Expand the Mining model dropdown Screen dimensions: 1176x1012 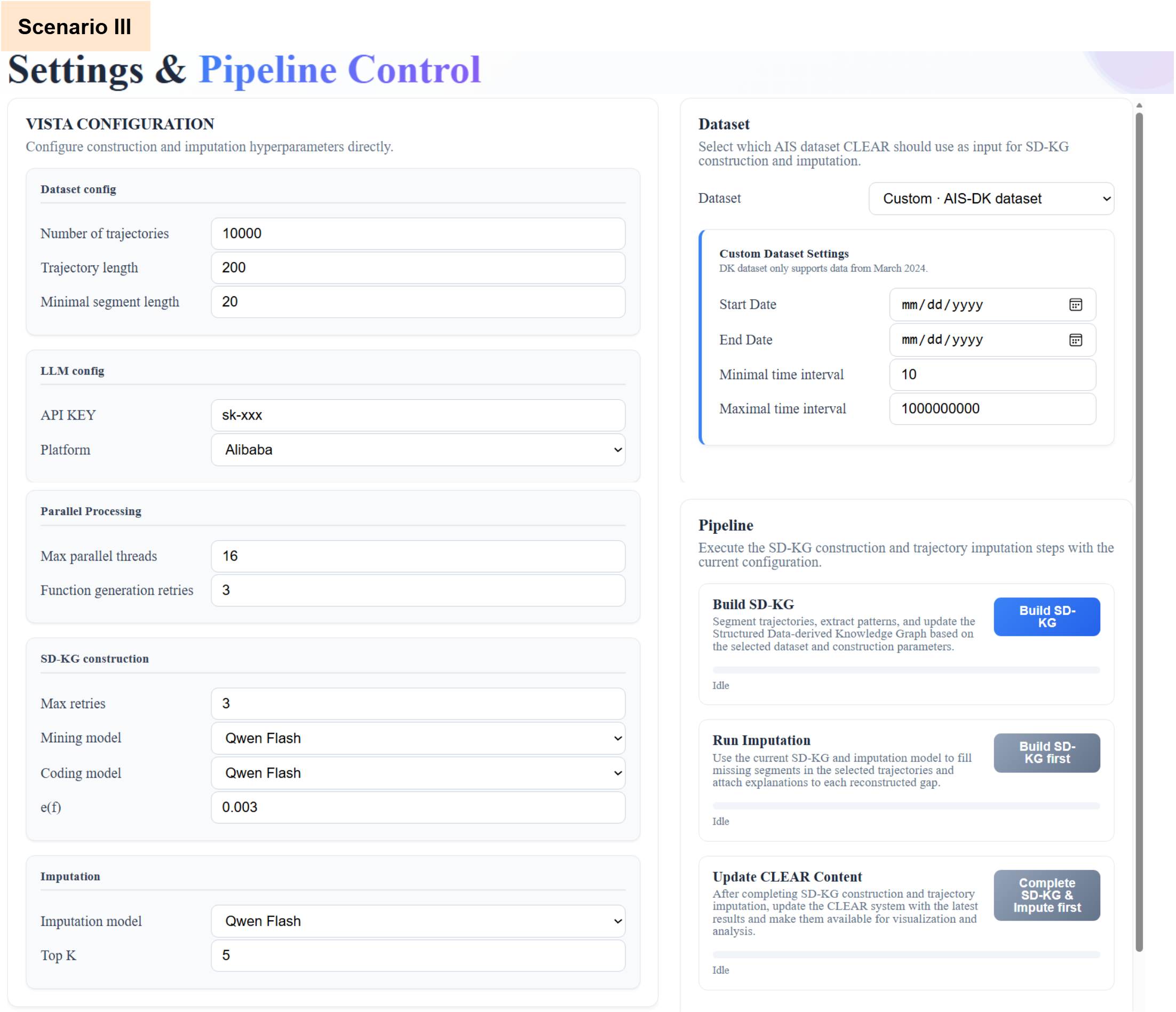pyautogui.click(x=418, y=738)
